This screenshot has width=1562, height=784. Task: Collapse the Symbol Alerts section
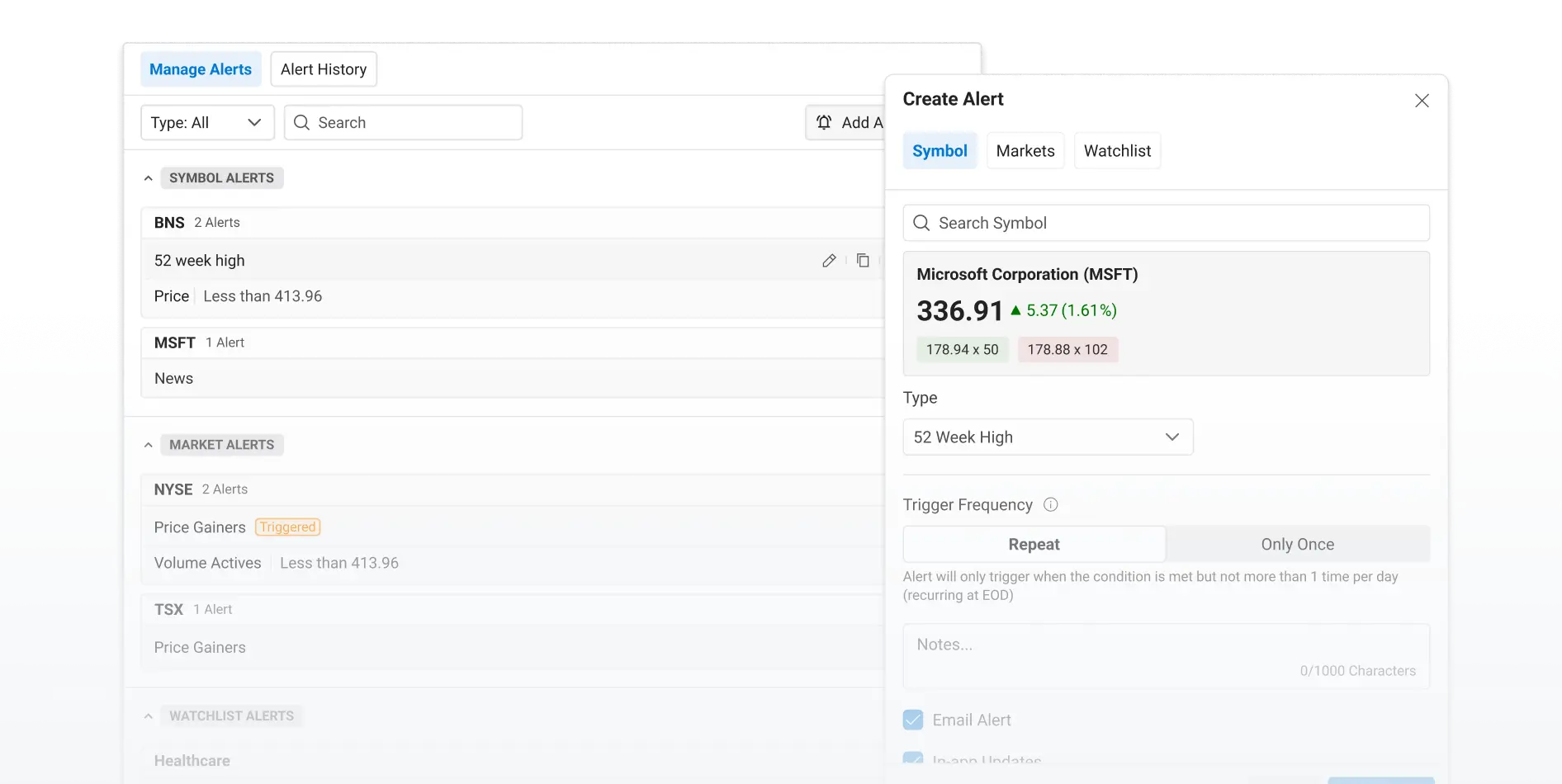pos(149,178)
